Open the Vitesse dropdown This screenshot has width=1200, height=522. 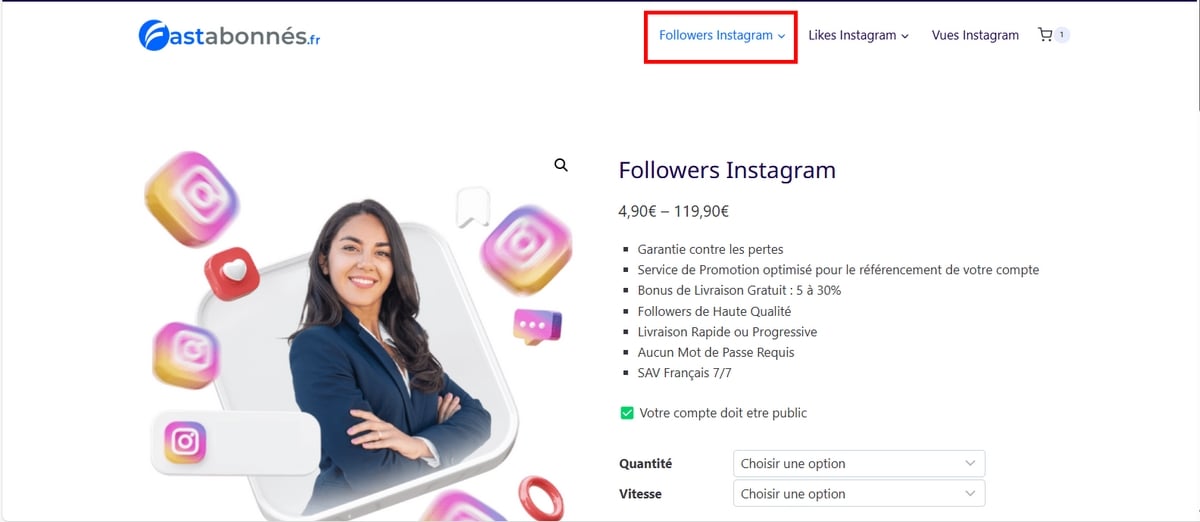point(859,494)
